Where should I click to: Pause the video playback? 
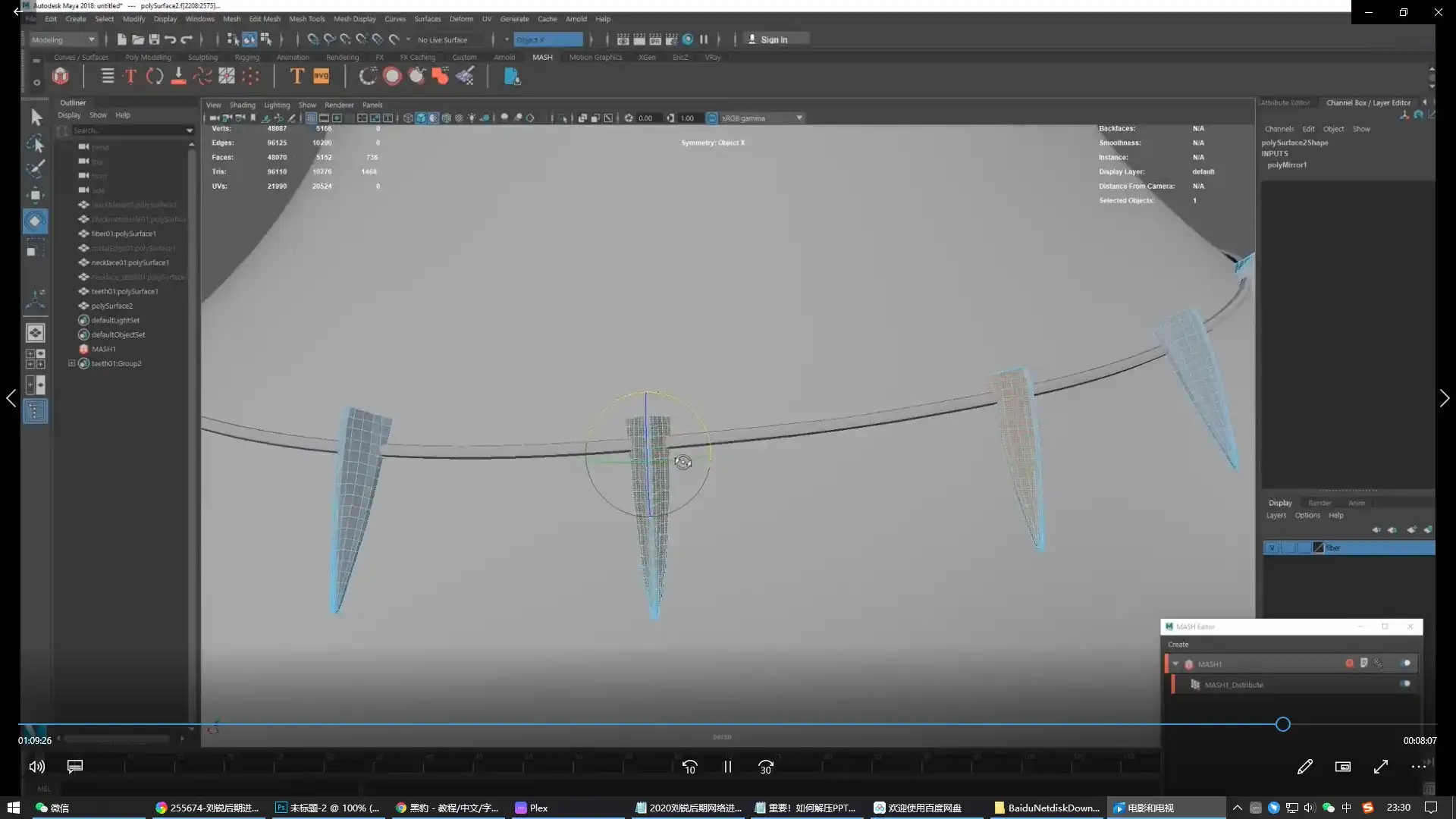[x=727, y=767]
